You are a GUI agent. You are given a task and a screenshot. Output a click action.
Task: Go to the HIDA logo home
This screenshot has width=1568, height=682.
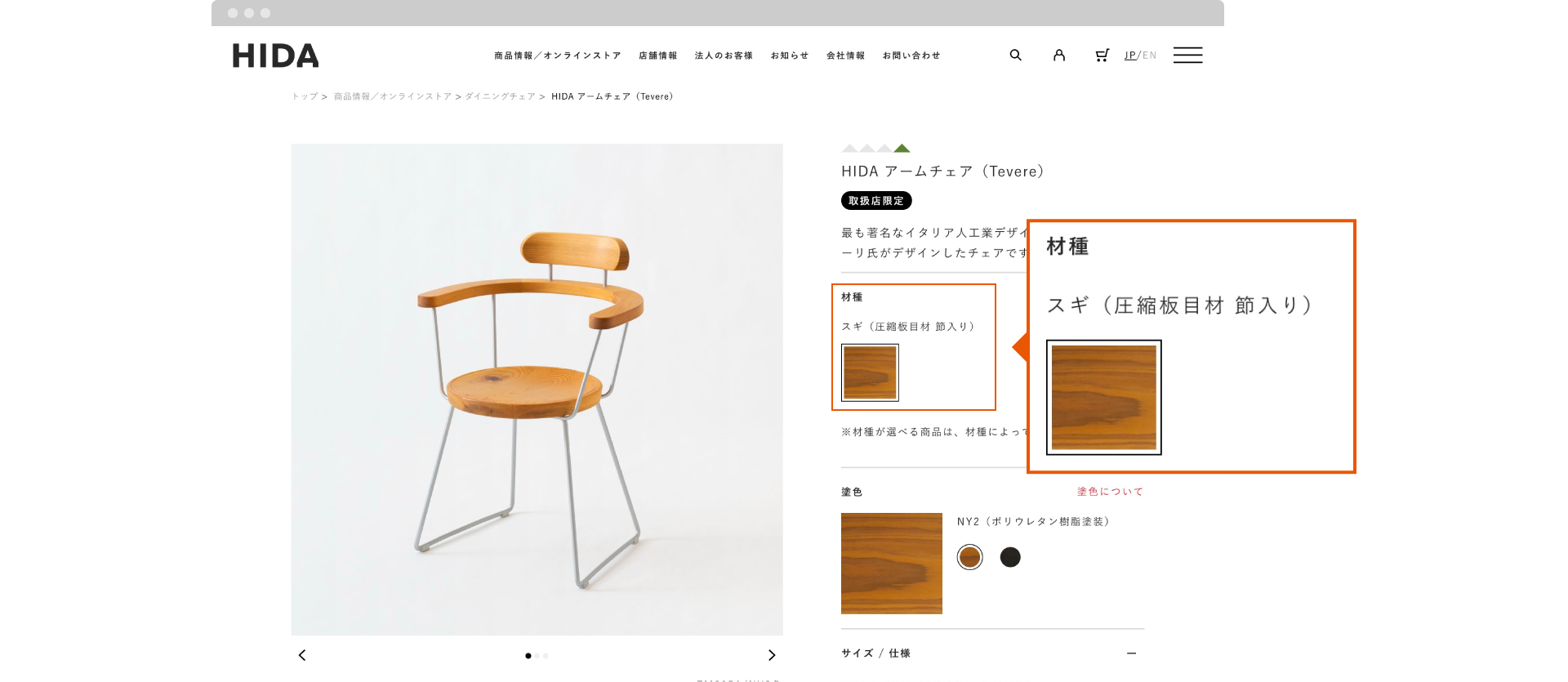[275, 56]
